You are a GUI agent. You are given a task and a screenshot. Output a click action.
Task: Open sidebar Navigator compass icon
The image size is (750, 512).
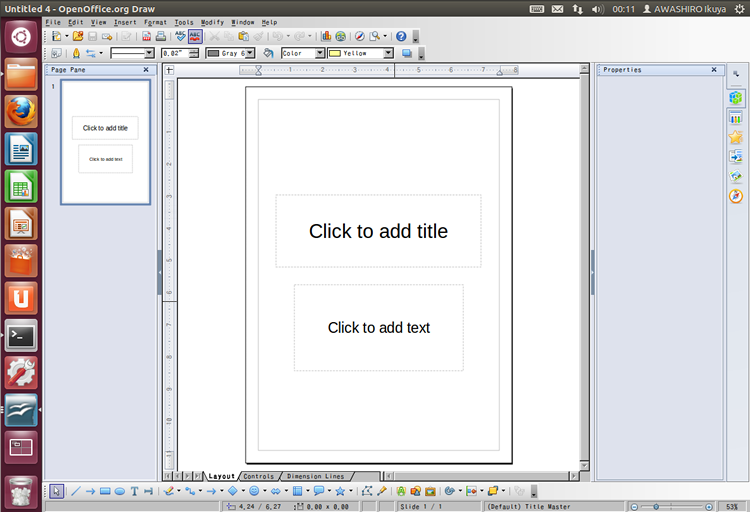click(x=736, y=196)
